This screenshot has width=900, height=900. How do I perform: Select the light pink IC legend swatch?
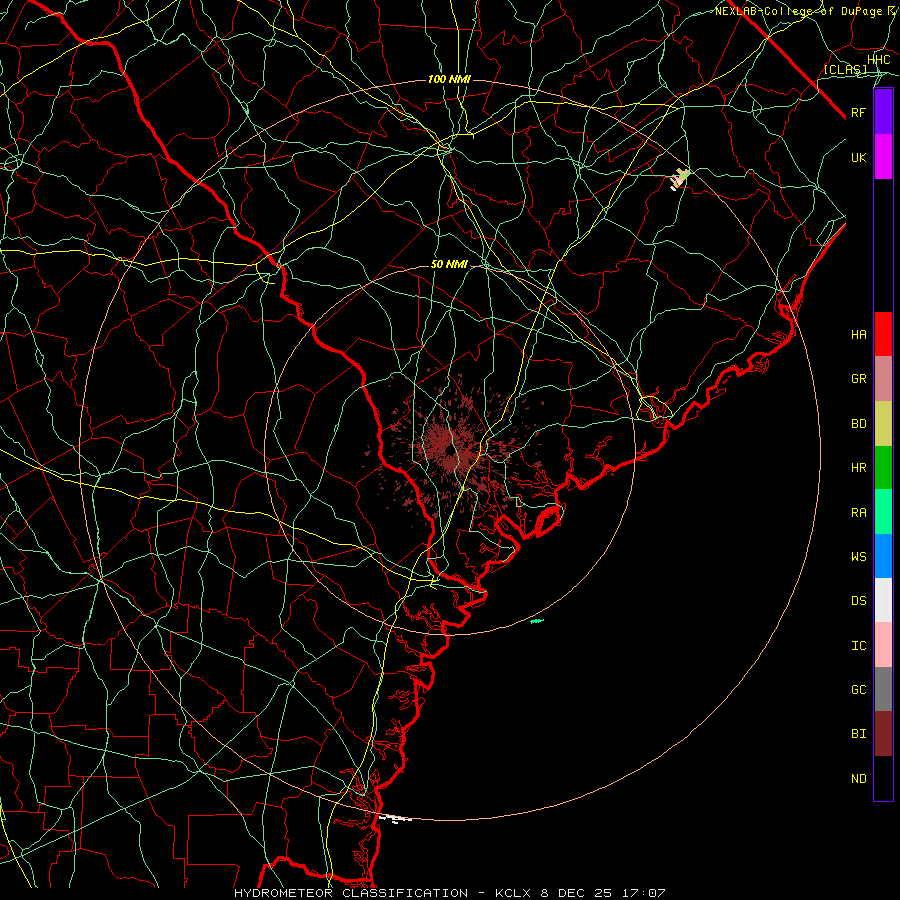pos(883,645)
